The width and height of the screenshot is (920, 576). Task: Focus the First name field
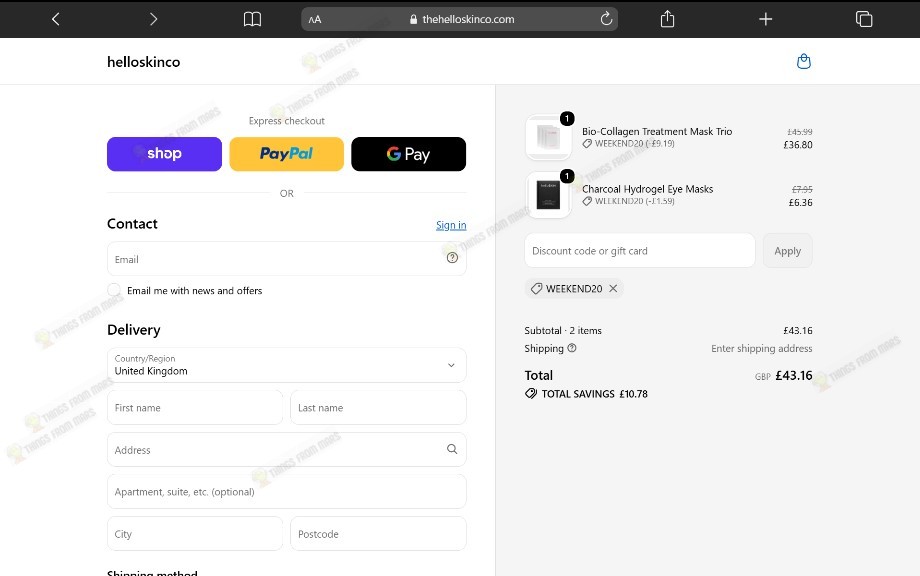pyautogui.click(x=195, y=408)
